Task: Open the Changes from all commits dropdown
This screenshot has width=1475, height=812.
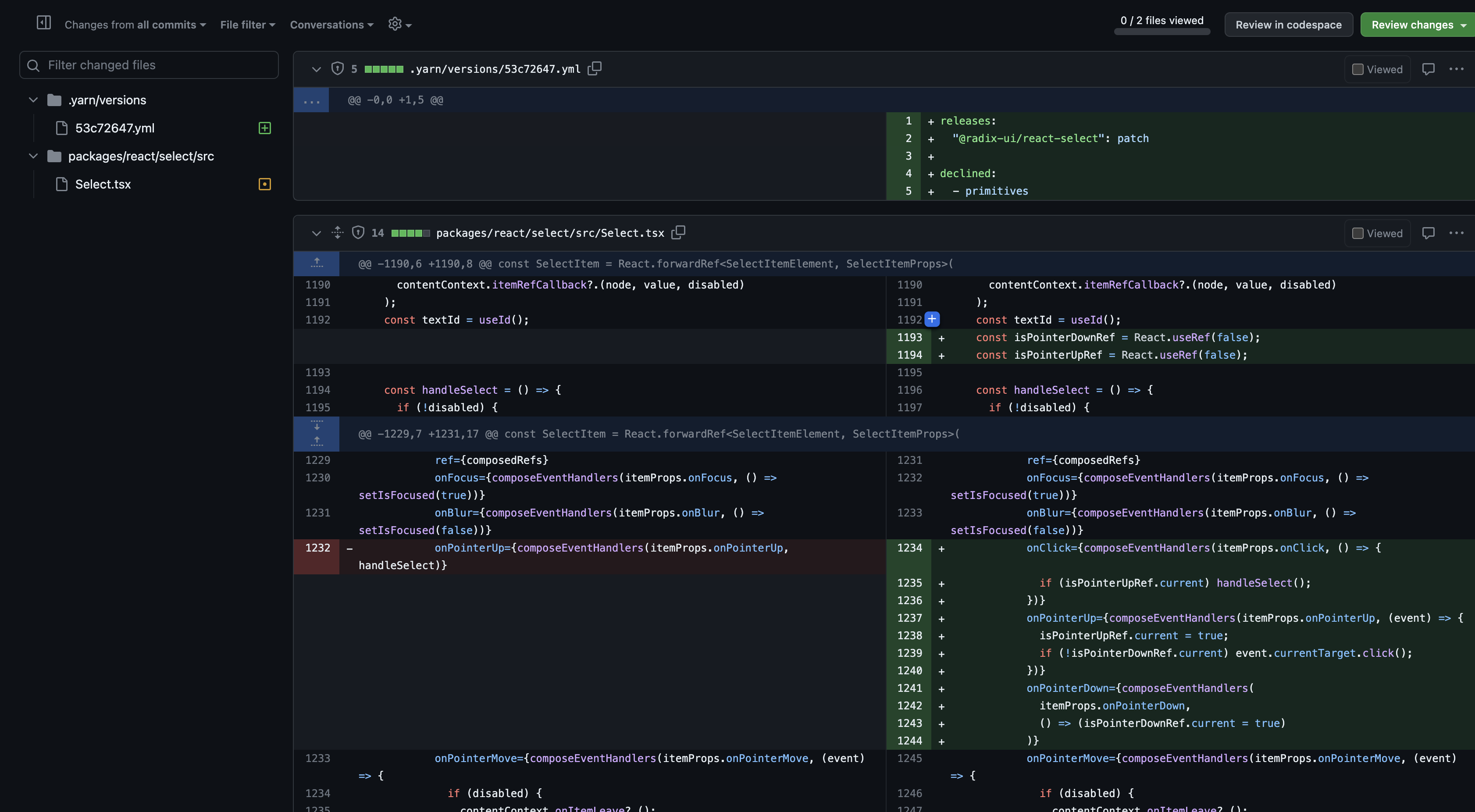Action: click(x=135, y=24)
